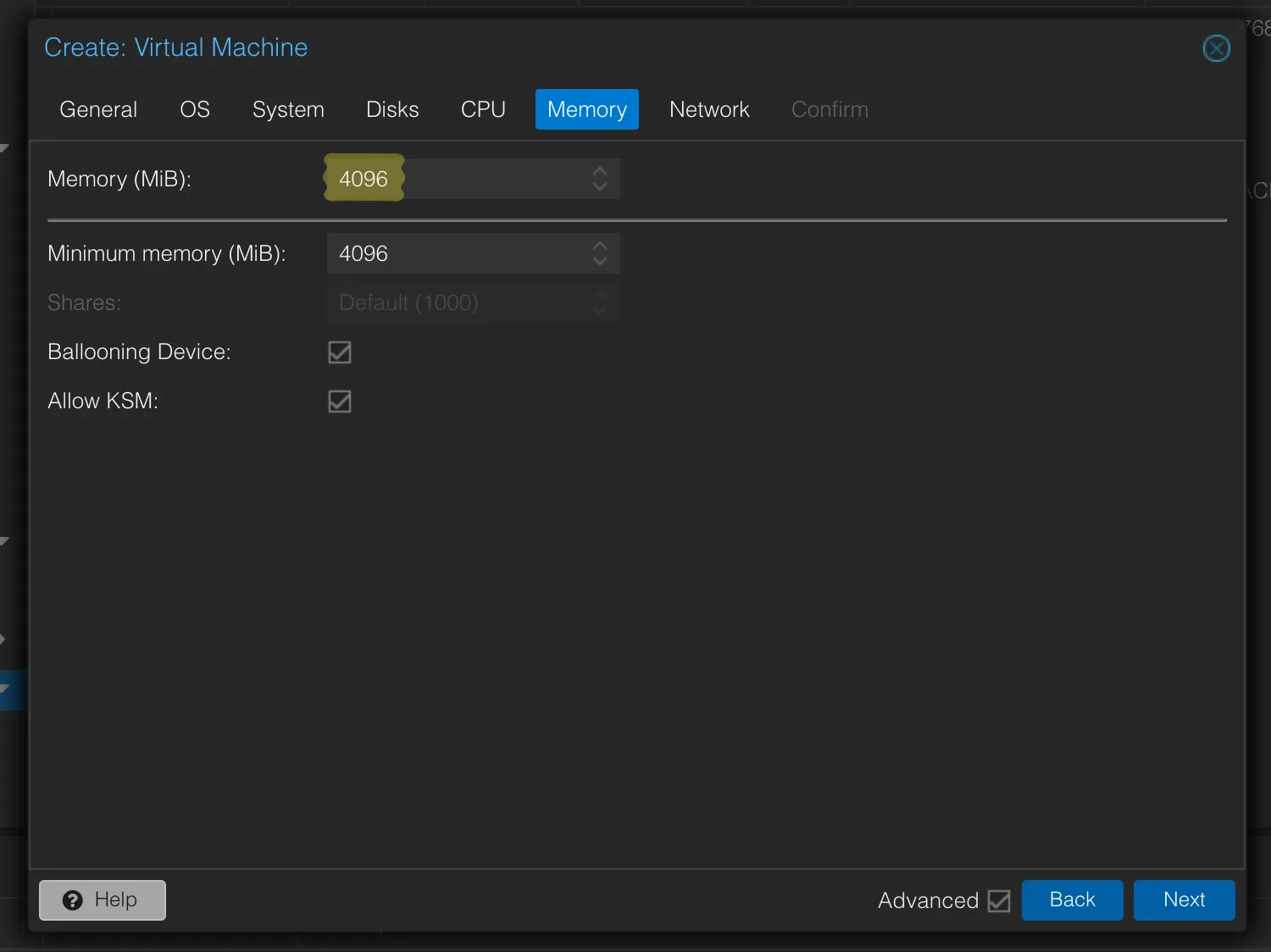Switch to the OS tab
This screenshot has height=952, width=1271.
click(195, 109)
